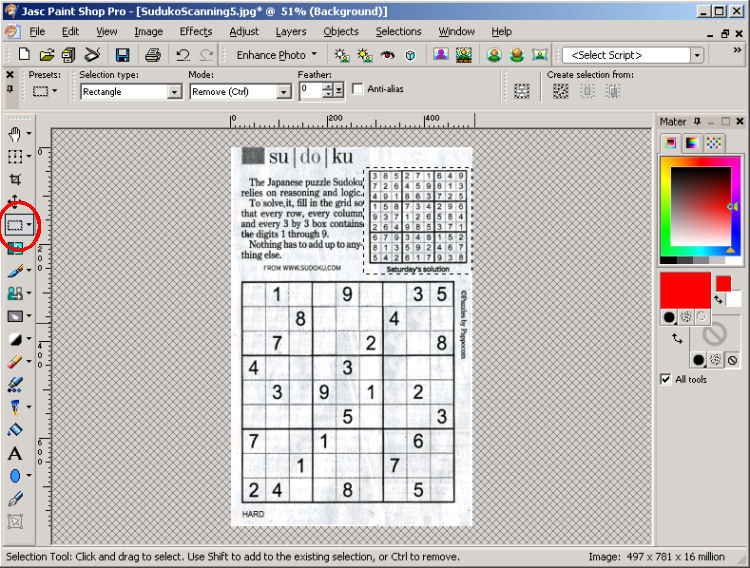Open the Effects menu

(x=195, y=32)
